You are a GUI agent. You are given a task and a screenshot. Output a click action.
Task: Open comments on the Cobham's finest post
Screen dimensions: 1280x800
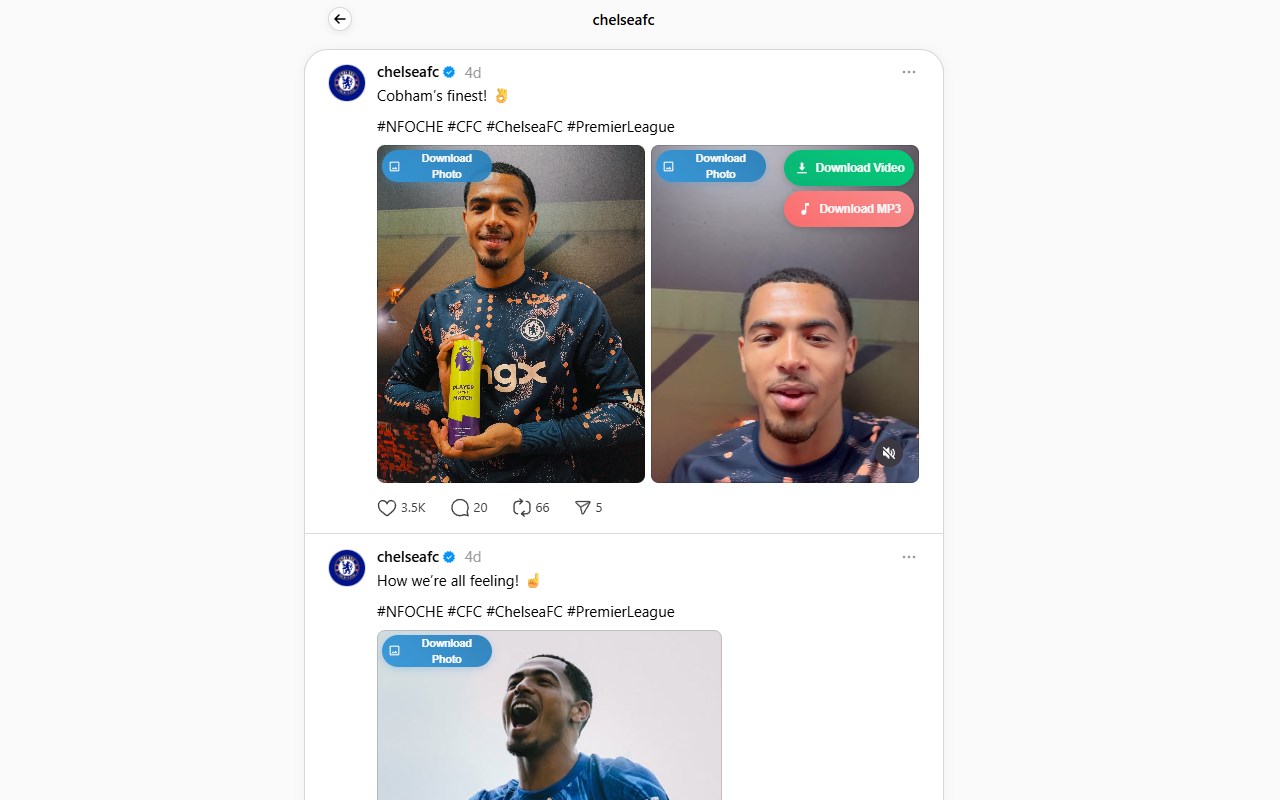(460, 508)
